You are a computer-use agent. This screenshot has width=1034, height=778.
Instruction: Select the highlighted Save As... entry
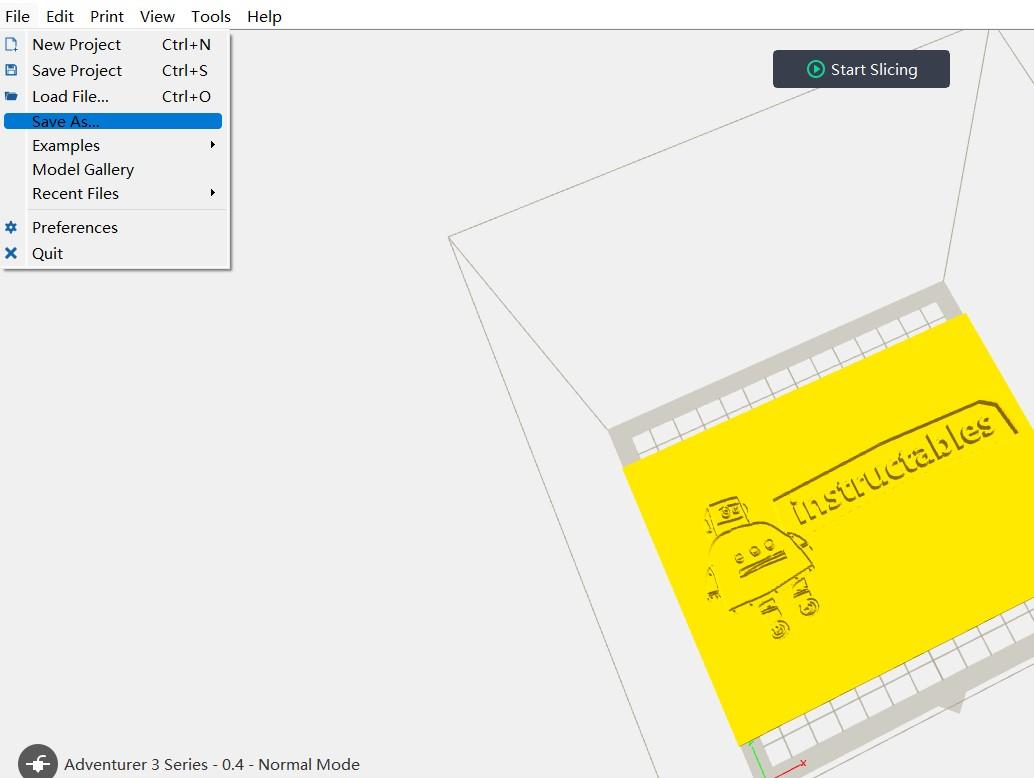point(113,121)
